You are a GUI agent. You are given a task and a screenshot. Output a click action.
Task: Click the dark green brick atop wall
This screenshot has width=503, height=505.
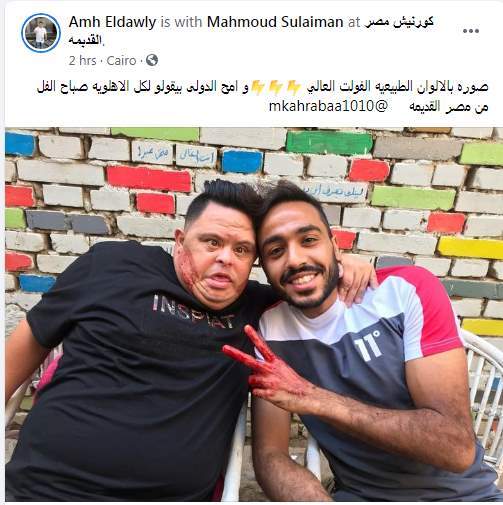pos(329,143)
